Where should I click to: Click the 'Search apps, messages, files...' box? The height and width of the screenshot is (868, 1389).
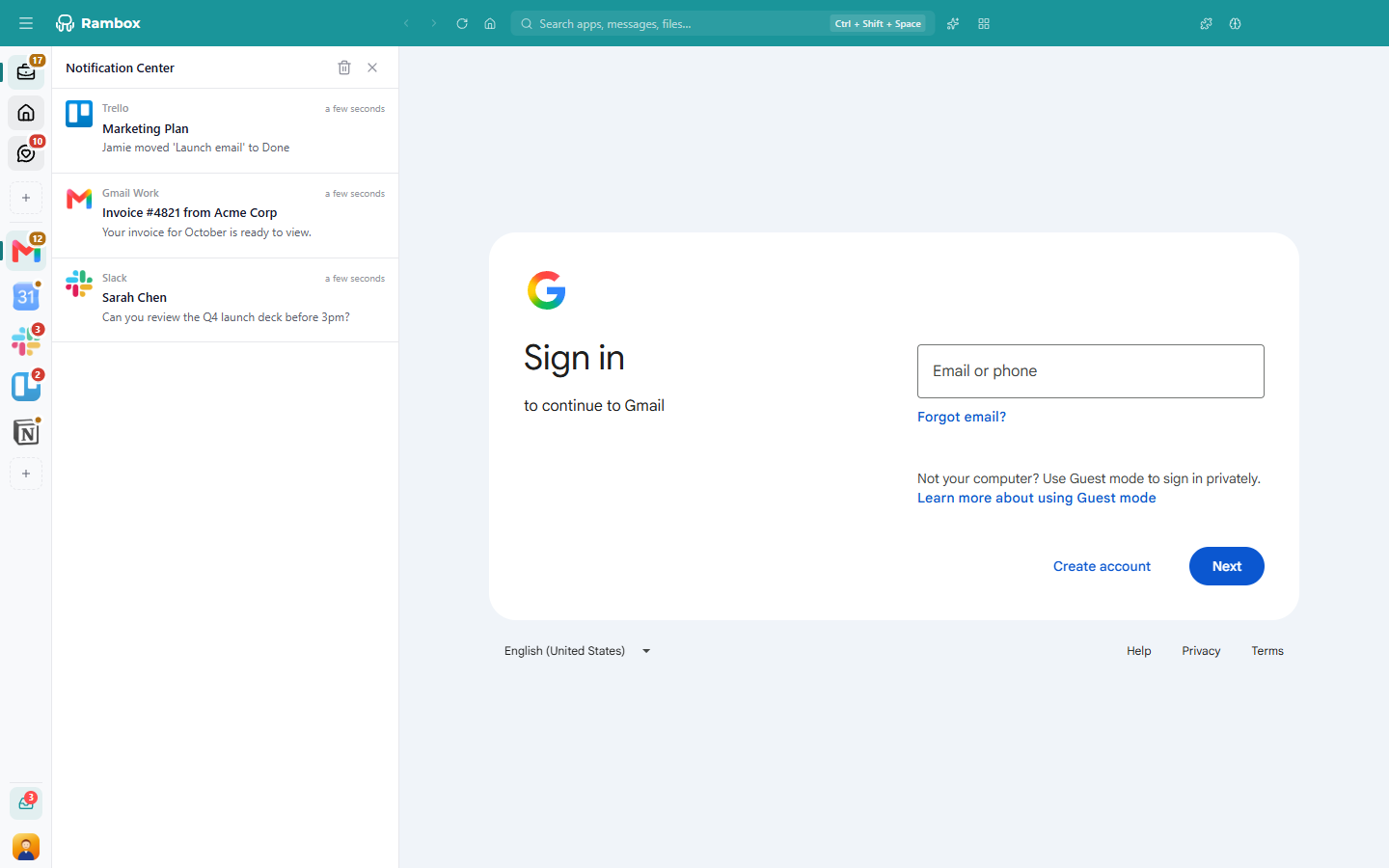click(722, 23)
